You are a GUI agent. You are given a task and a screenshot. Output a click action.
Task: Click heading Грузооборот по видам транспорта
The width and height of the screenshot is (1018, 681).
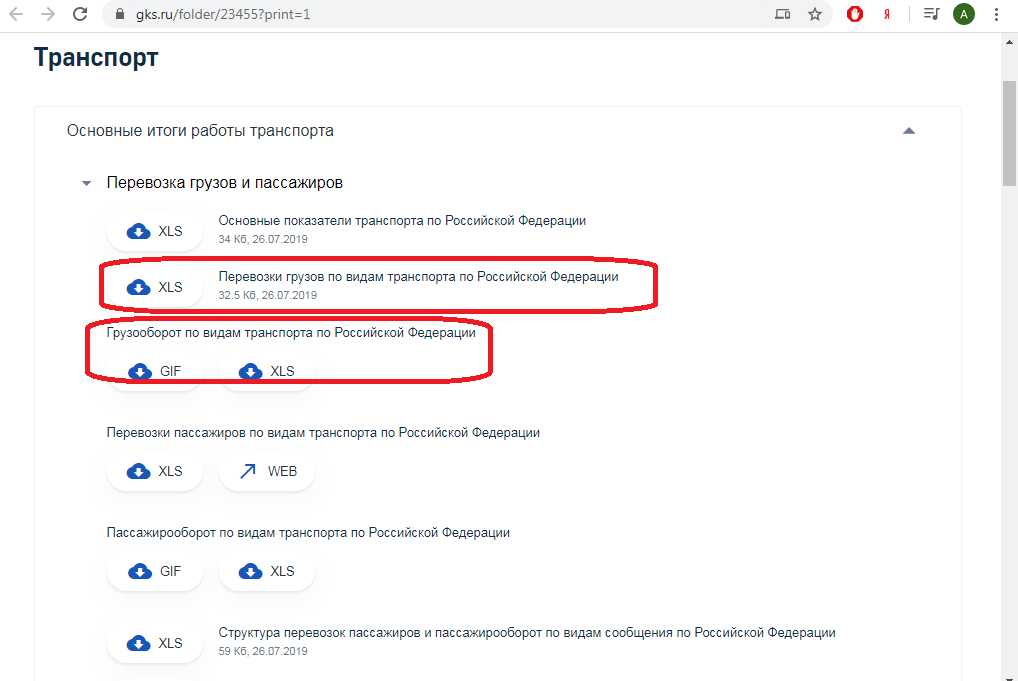click(x=291, y=332)
